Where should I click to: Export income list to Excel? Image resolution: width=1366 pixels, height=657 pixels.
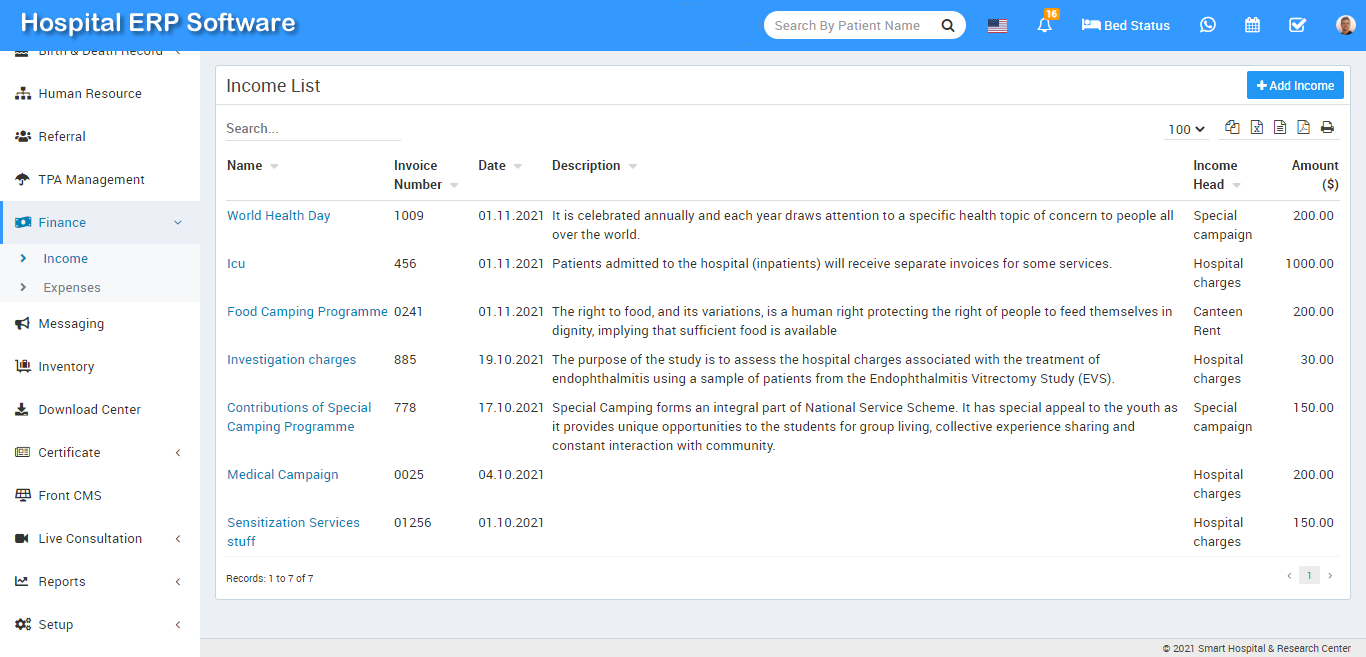tap(1256, 127)
